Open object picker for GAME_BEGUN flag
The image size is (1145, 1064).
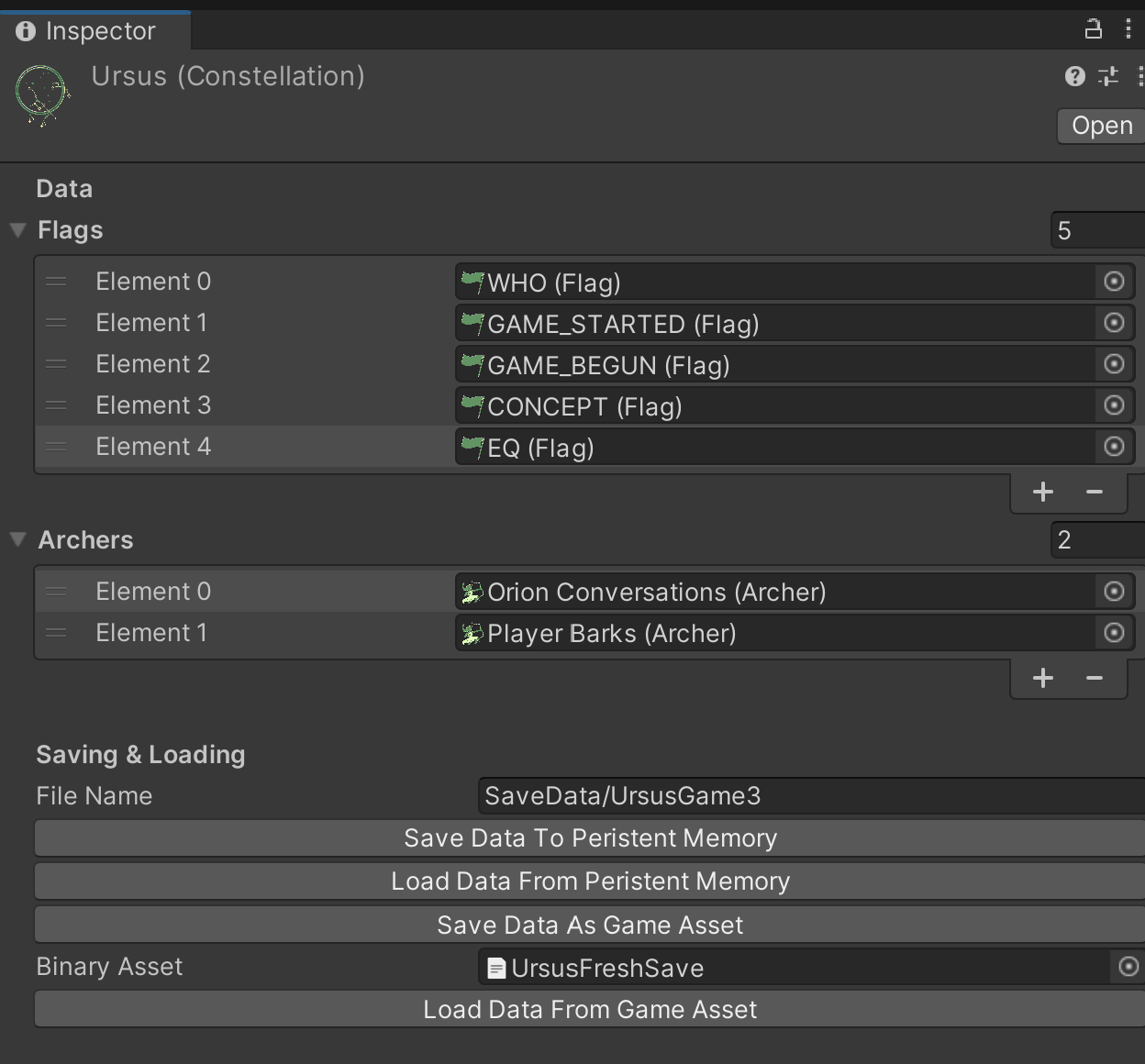[x=1114, y=364]
